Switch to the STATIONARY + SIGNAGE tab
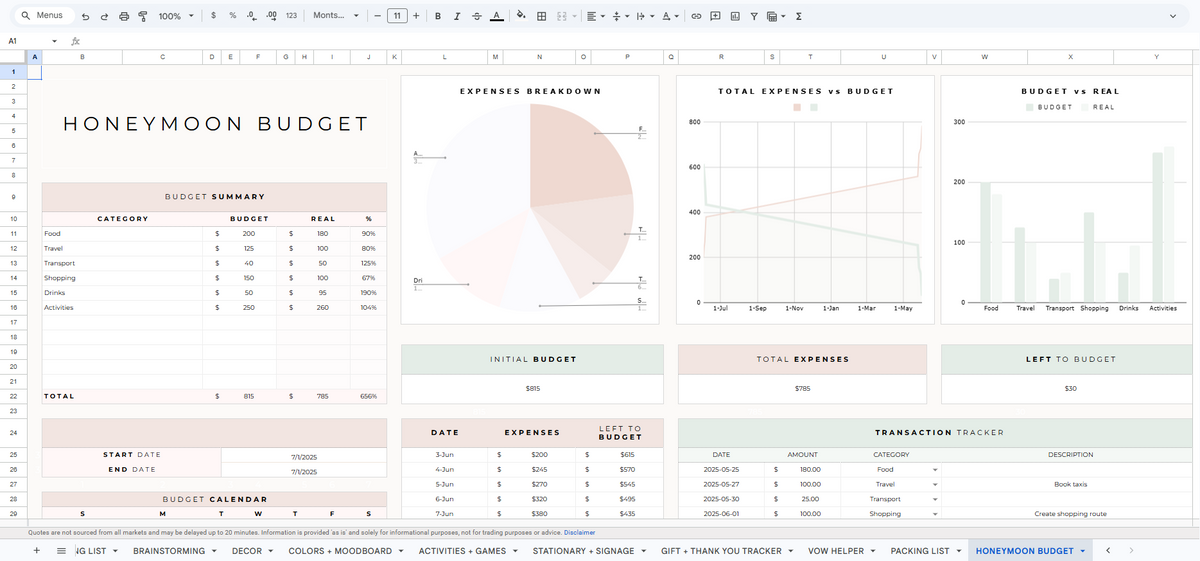This screenshot has width=1200, height=561. pos(590,551)
